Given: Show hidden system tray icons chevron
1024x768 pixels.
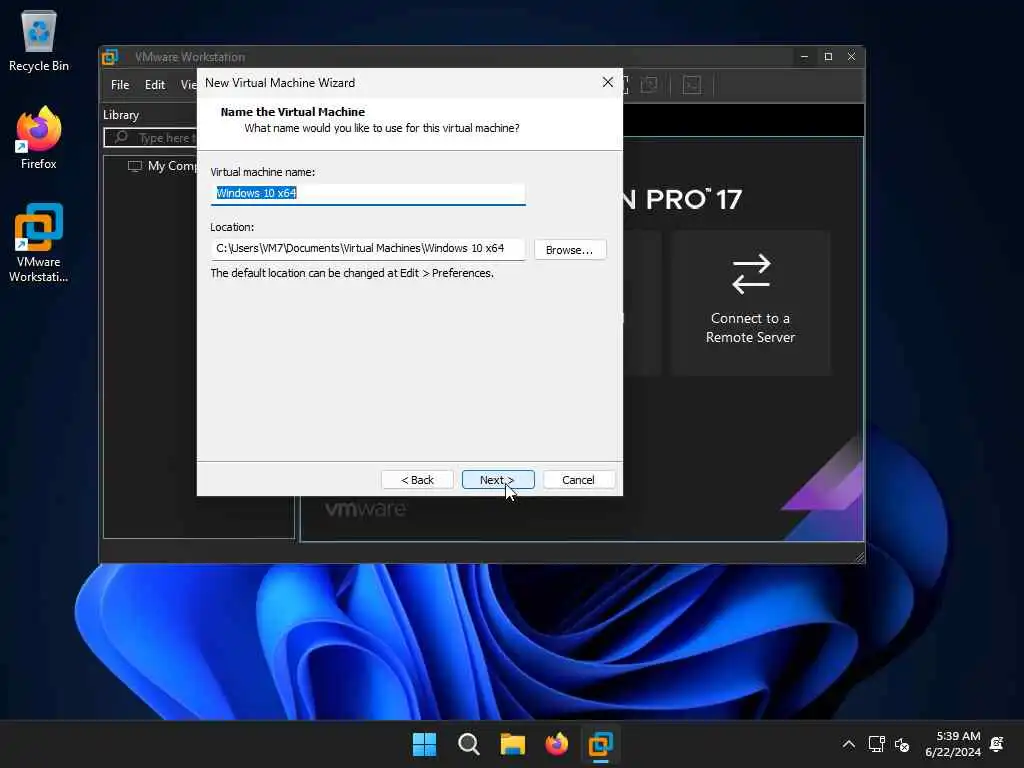Looking at the screenshot, I should (x=848, y=744).
